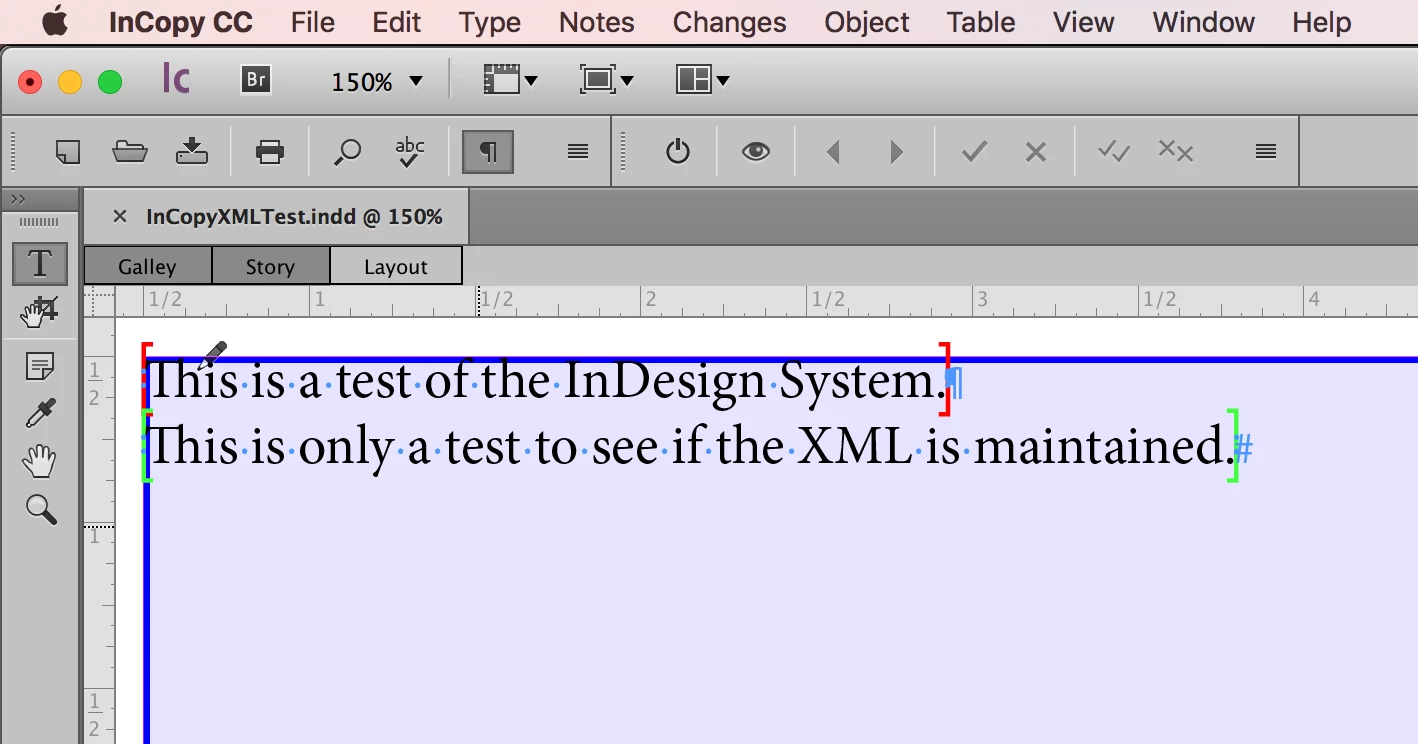Viewport: 1418px width, 744px height.
Task: Open Adobe Bridge with Br icon
Action: coord(256,79)
